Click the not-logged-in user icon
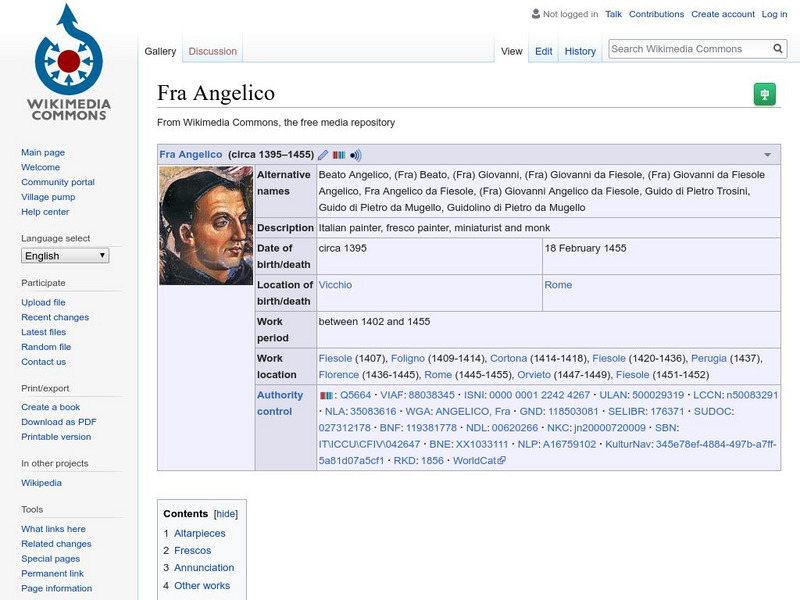 point(536,14)
